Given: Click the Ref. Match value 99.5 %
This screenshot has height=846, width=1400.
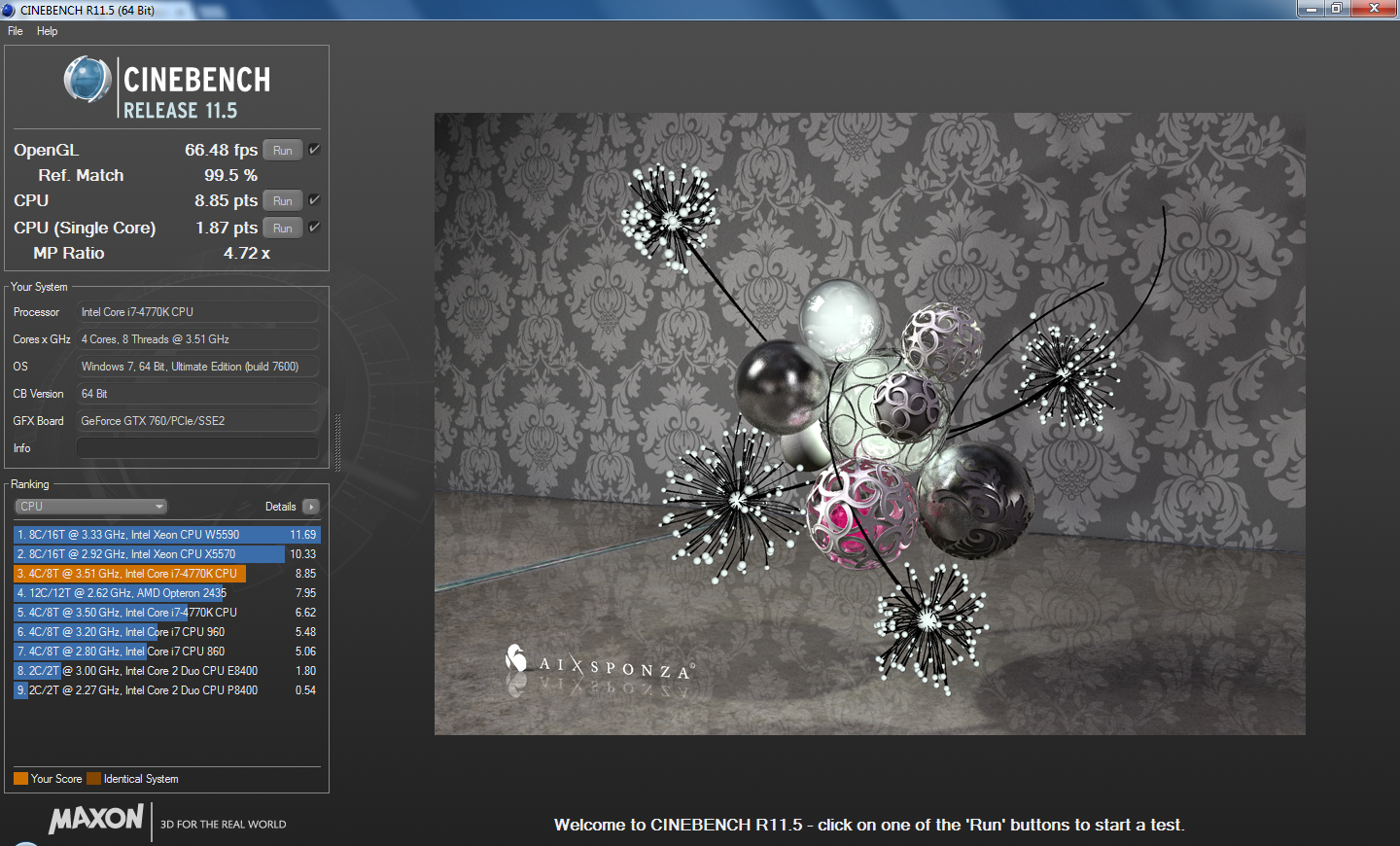Looking at the screenshot, I should (x=230, y=175).
